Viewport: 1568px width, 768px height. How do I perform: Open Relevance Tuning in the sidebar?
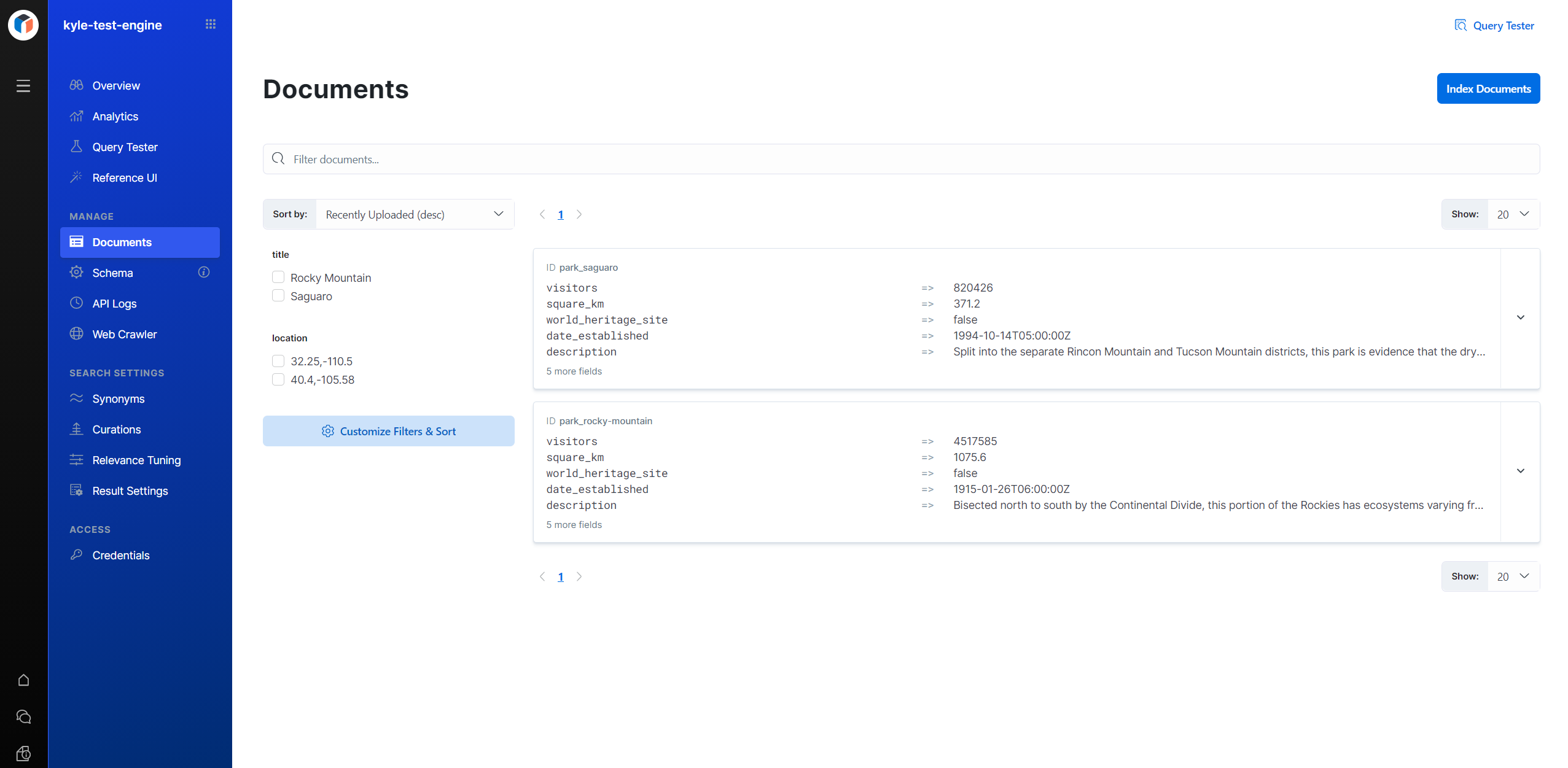pyautogui.click(x=136, y=460)
